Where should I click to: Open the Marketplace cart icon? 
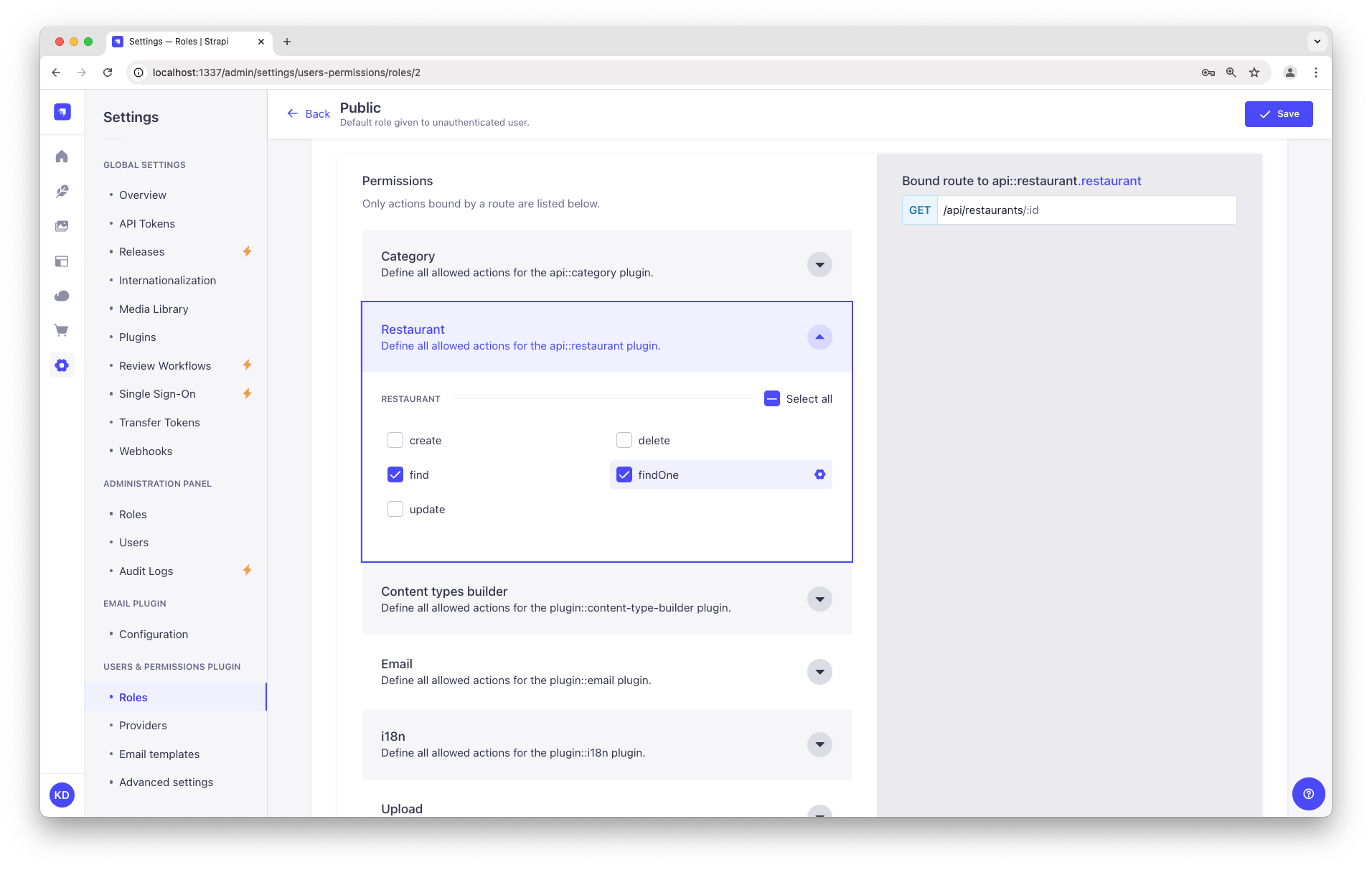pyautogui.click(x=62, y=330)
